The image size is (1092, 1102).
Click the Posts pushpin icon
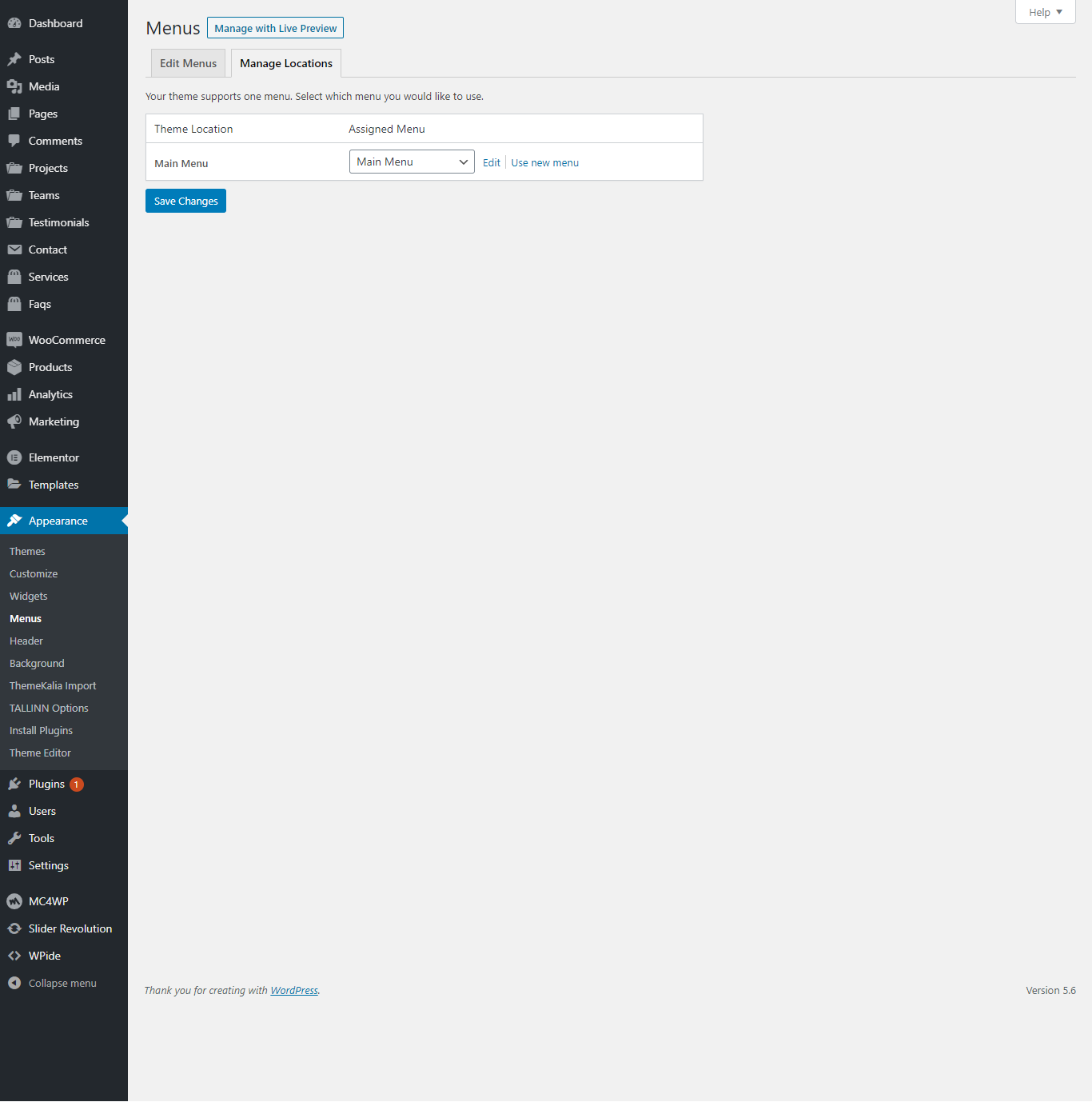click(x=14, y=59)
